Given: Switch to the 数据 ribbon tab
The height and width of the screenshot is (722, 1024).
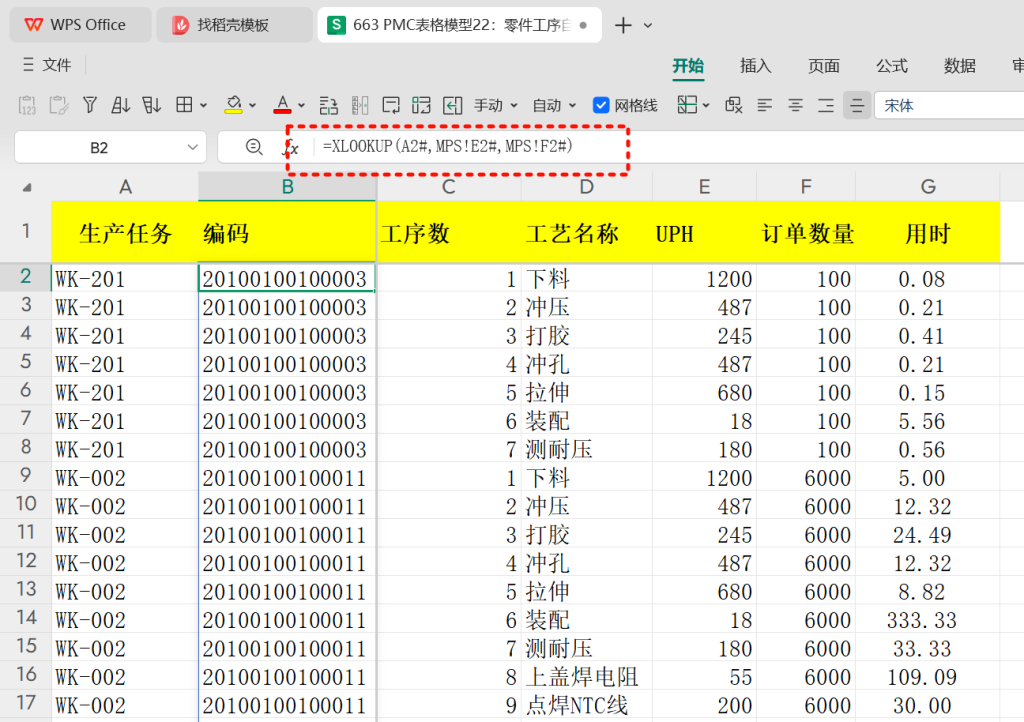Looking at the screenshot, I should [x=959, y=65].
